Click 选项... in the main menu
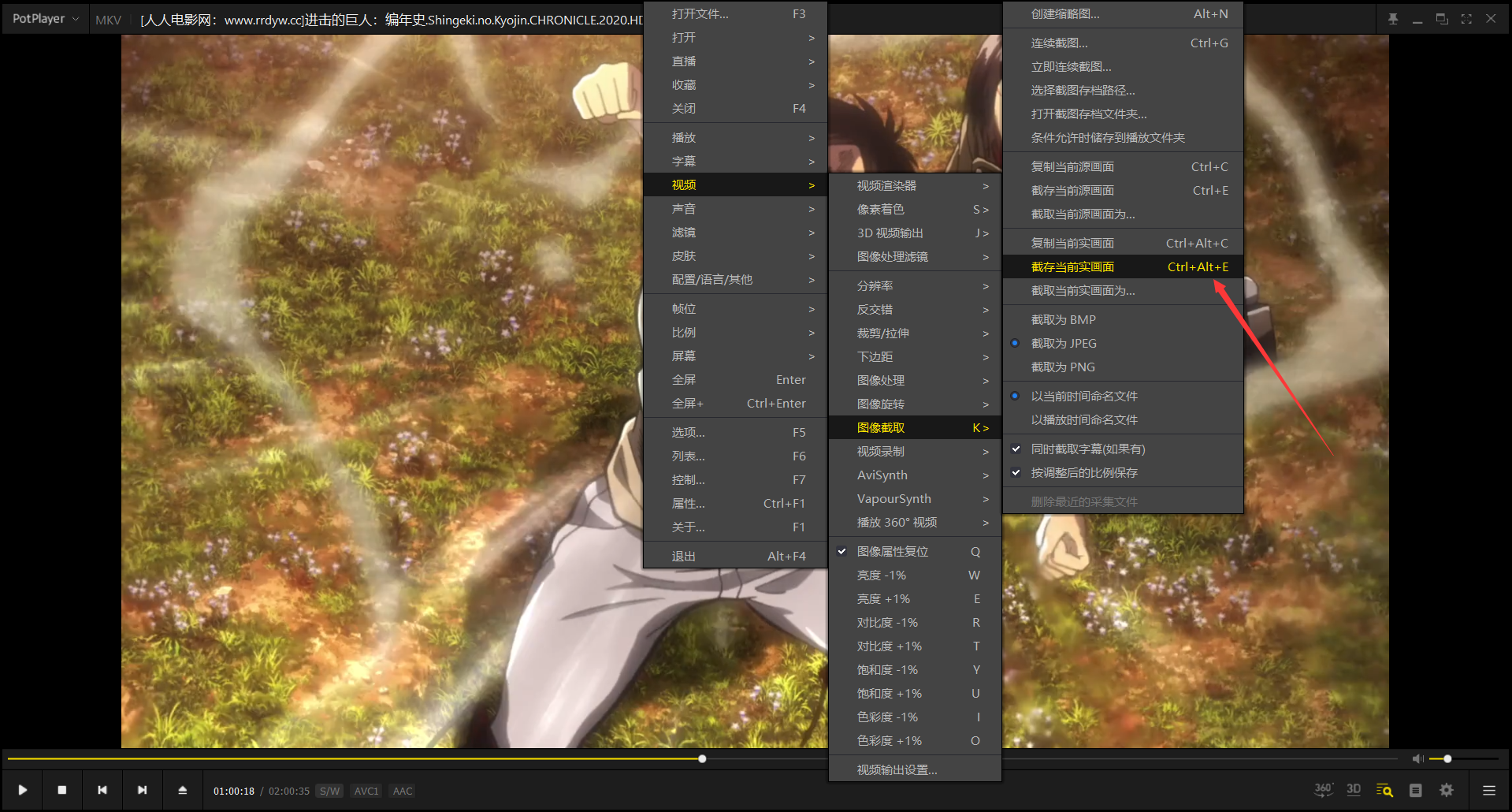The width and height of the screenshot is (1512, 812). [735, 432]
